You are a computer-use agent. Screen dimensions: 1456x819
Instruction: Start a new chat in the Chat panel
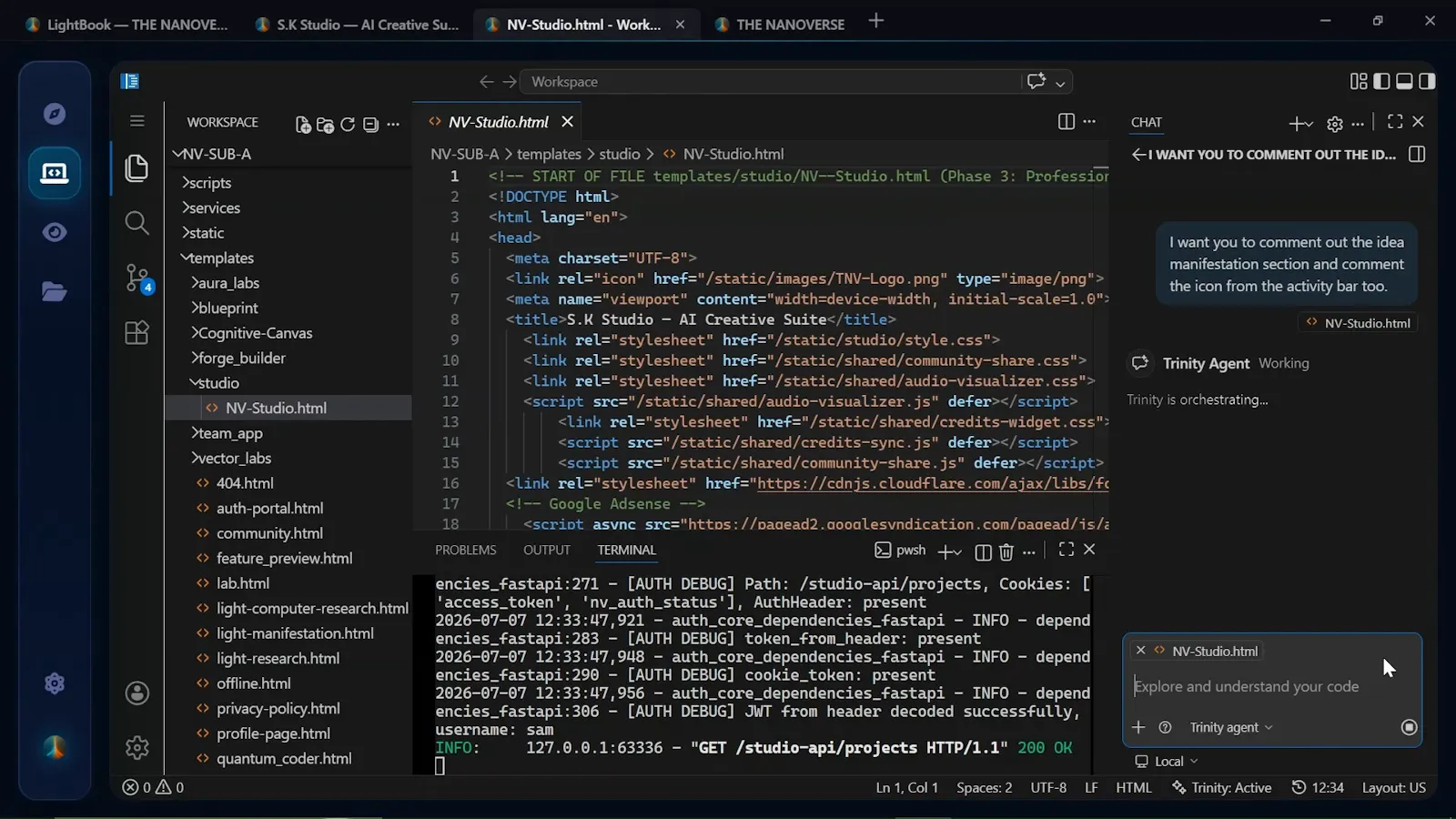[x=1295, y=123]
